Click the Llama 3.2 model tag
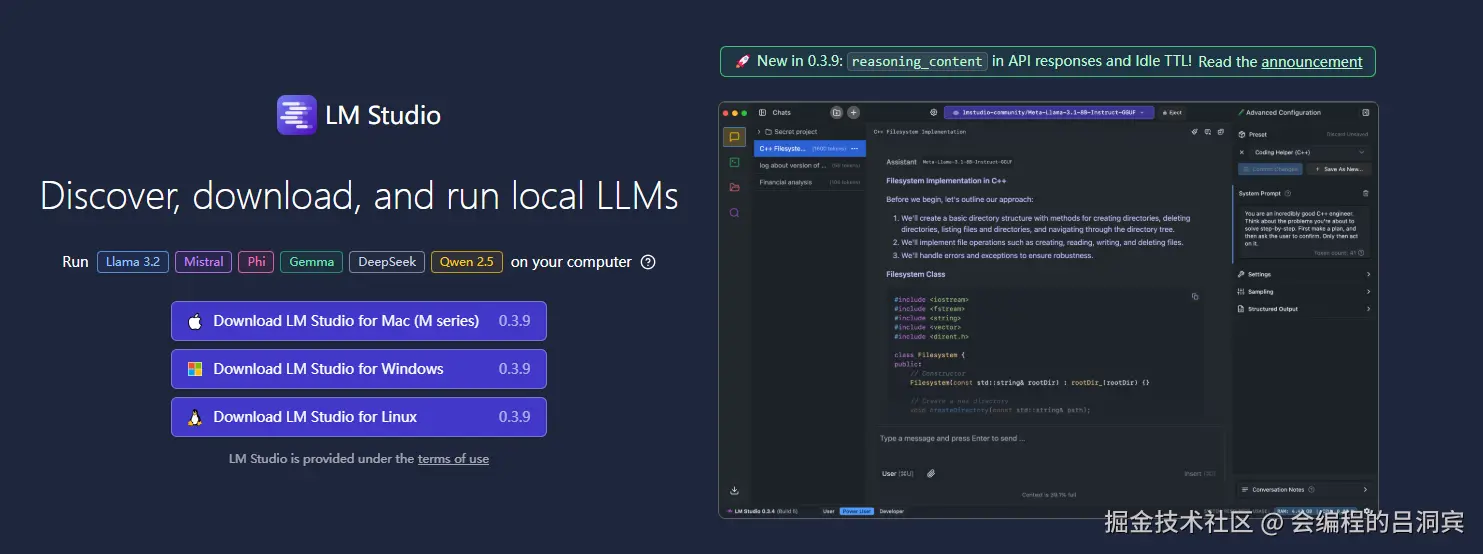Screen dimensions: 1483x554 click(133, 262)
